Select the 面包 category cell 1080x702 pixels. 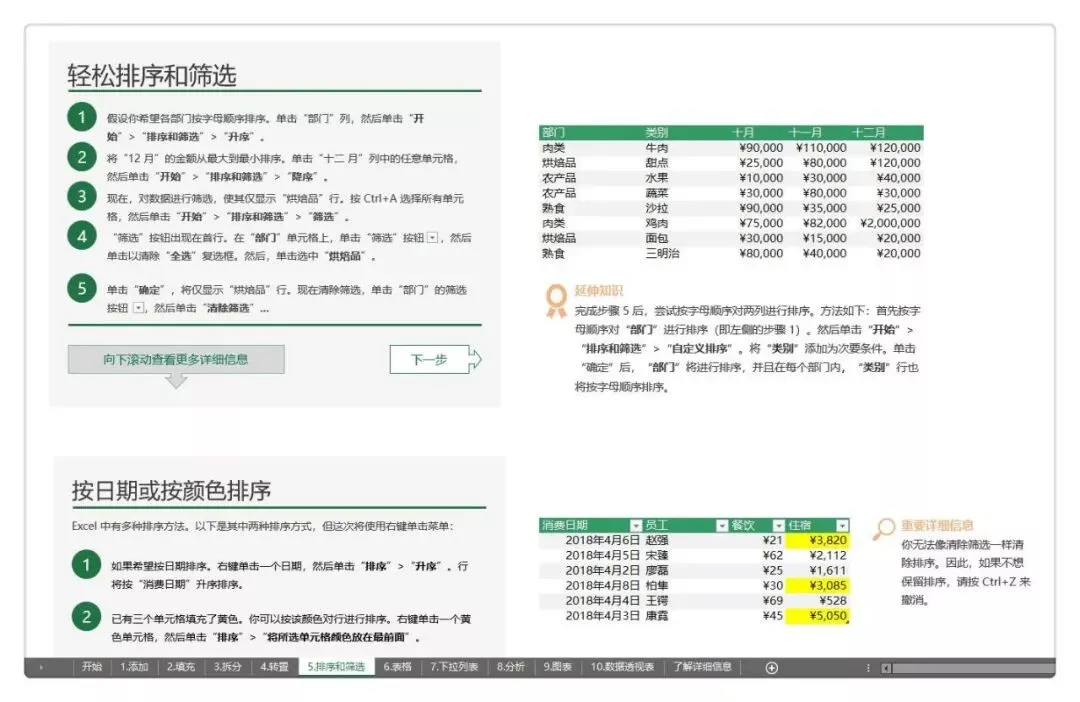click(x=678, y=238)
